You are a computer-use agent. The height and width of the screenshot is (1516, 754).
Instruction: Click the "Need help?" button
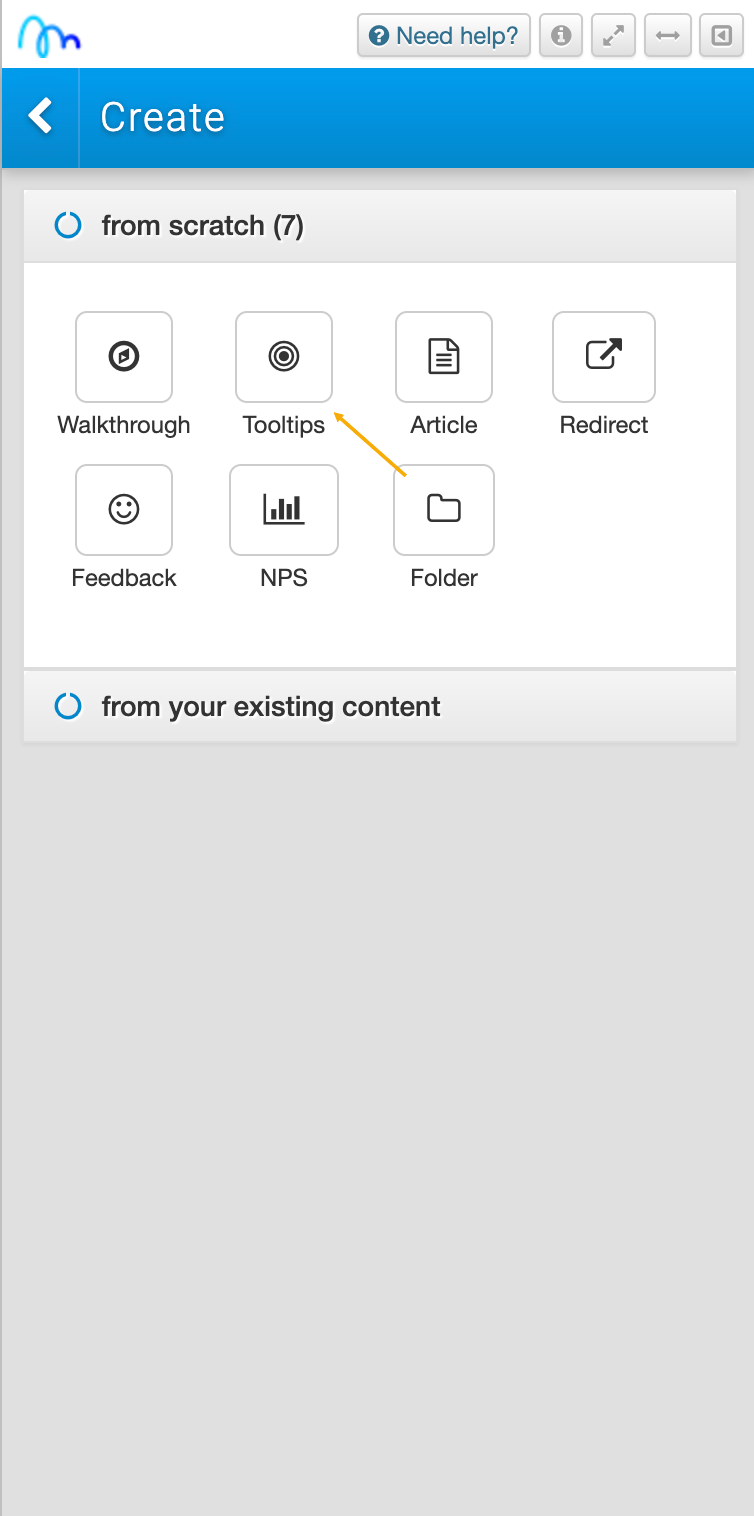click(444, 36)
